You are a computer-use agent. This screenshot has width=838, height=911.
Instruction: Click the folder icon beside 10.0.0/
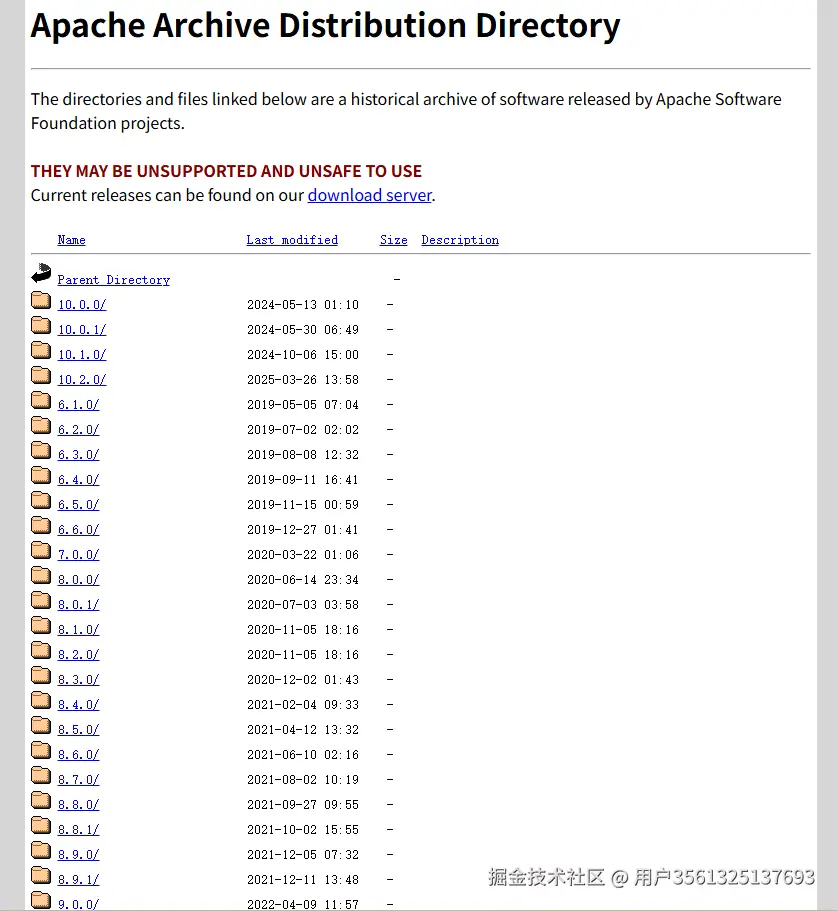click(41, 300)
